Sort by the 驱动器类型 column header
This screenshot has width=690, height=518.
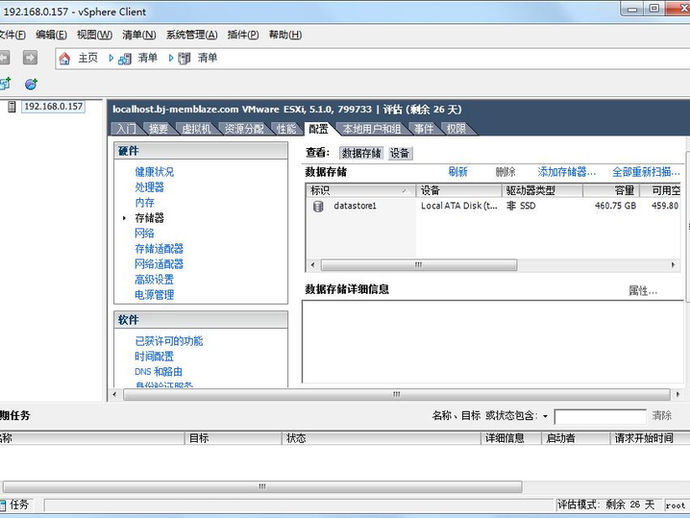pyautogui.click(x=542, y=191)
